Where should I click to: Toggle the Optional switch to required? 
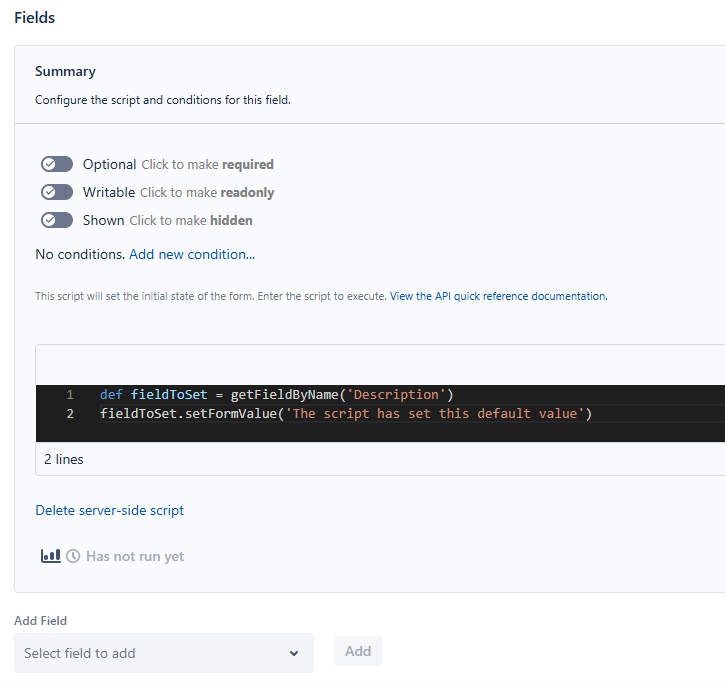[57, 164]
